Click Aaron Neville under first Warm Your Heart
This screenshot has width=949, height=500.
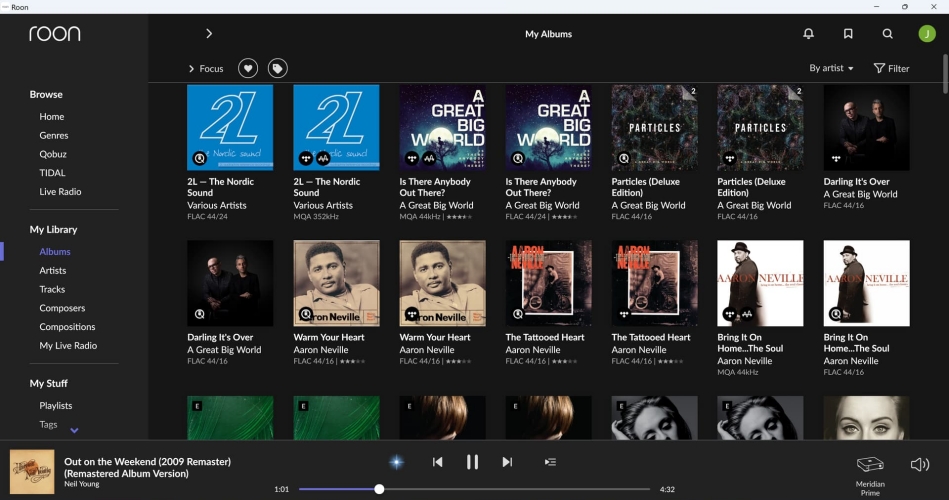point(321,349)
